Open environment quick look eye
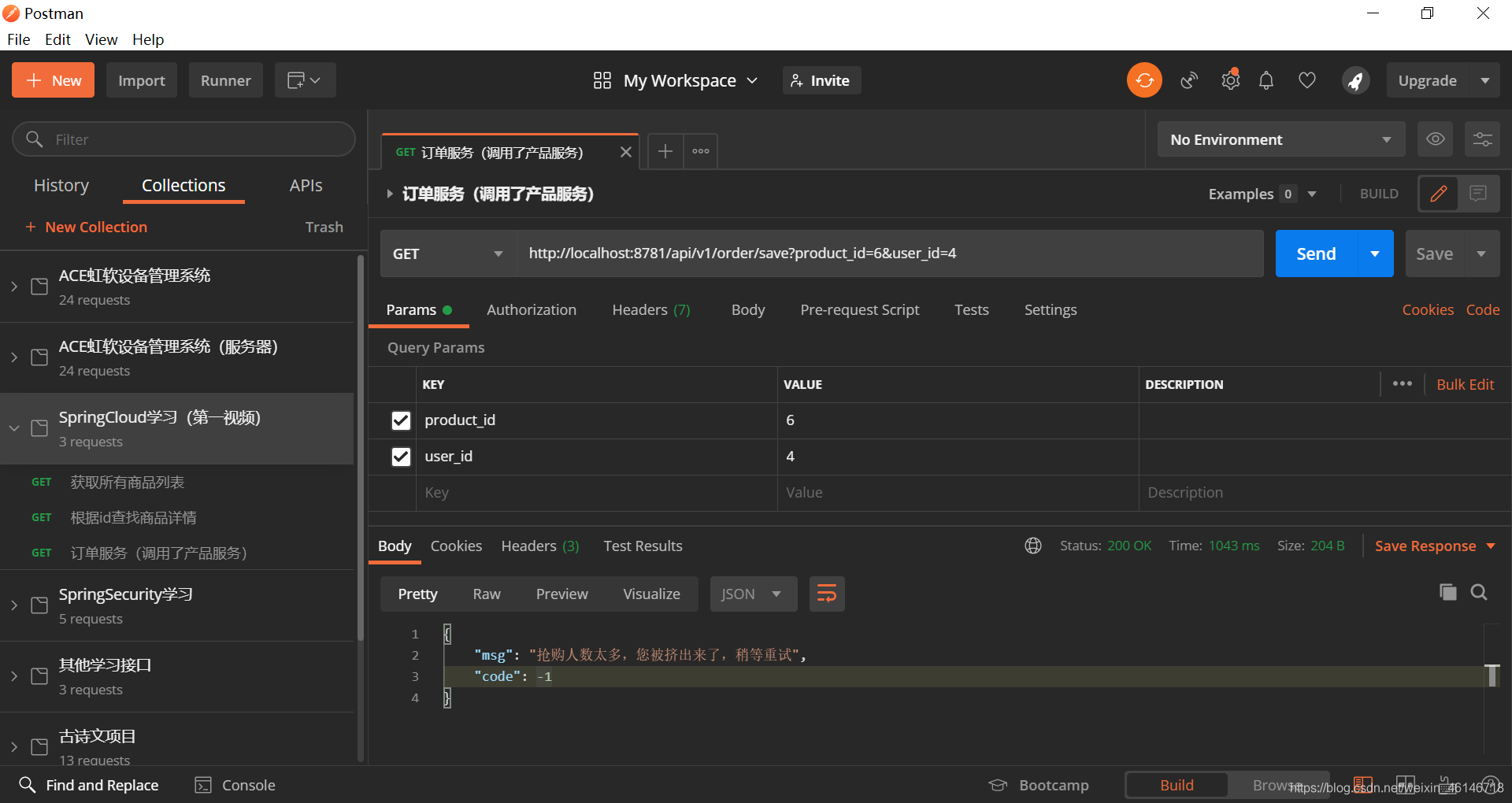 click(x=1436, y=139)
